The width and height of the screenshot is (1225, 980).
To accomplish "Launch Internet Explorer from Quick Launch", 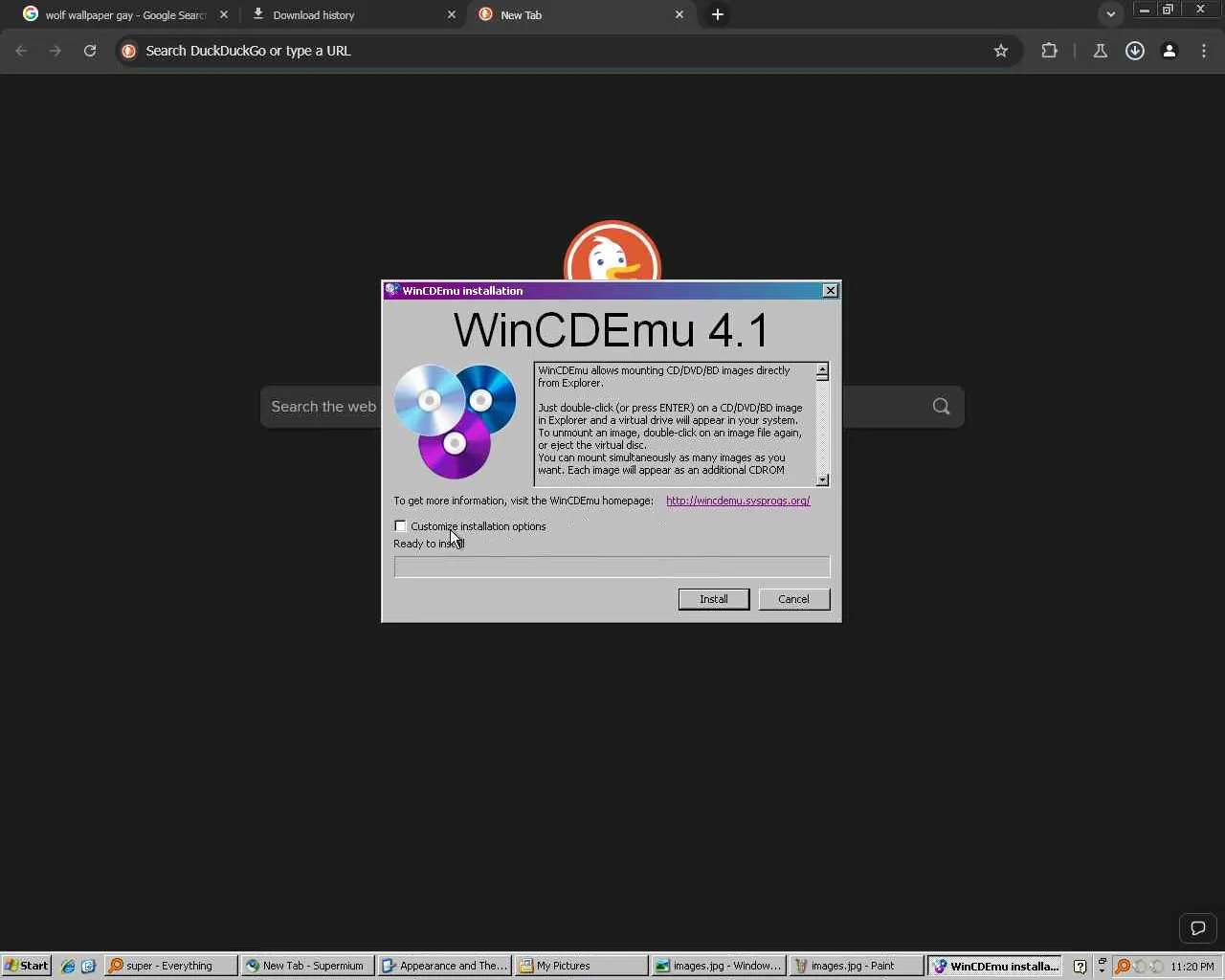I will (68, 966).
